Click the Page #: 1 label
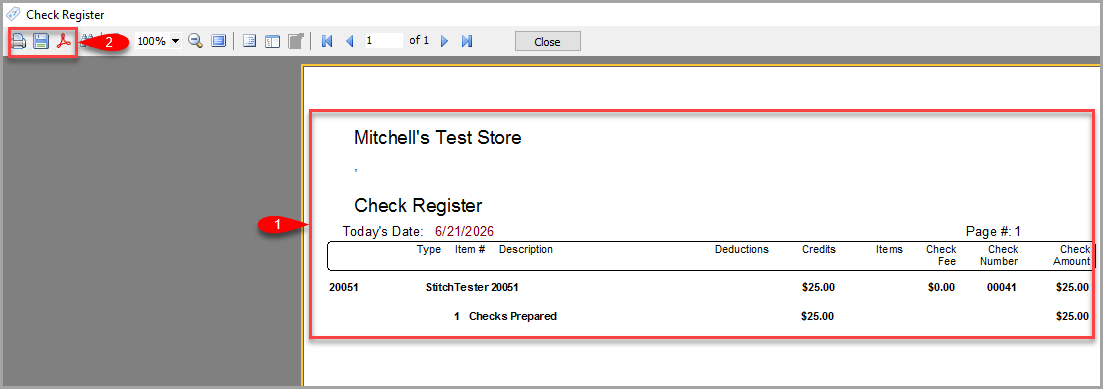The height and width of the screenshot is (389, 1103). [x=994, y=231]
